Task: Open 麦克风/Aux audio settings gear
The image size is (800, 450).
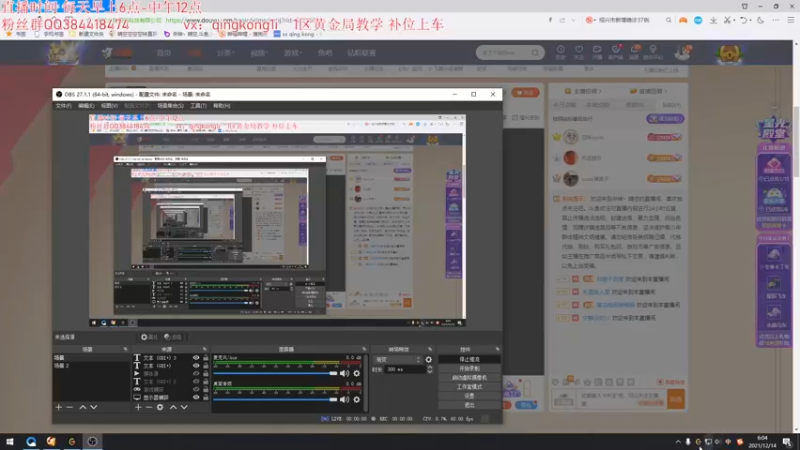Action: tap(357, 373)
